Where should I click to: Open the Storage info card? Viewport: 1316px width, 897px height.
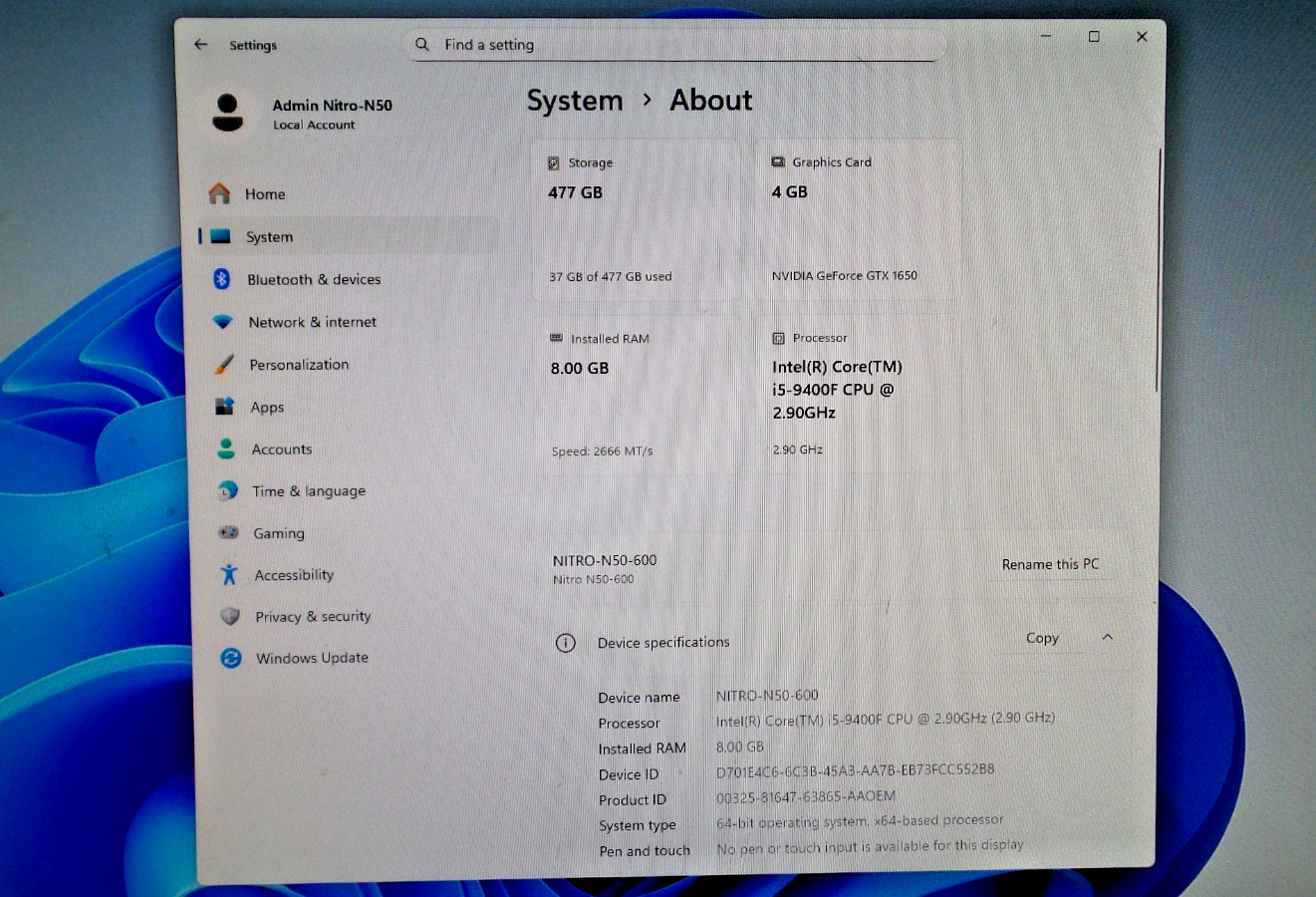pos(635,219)
